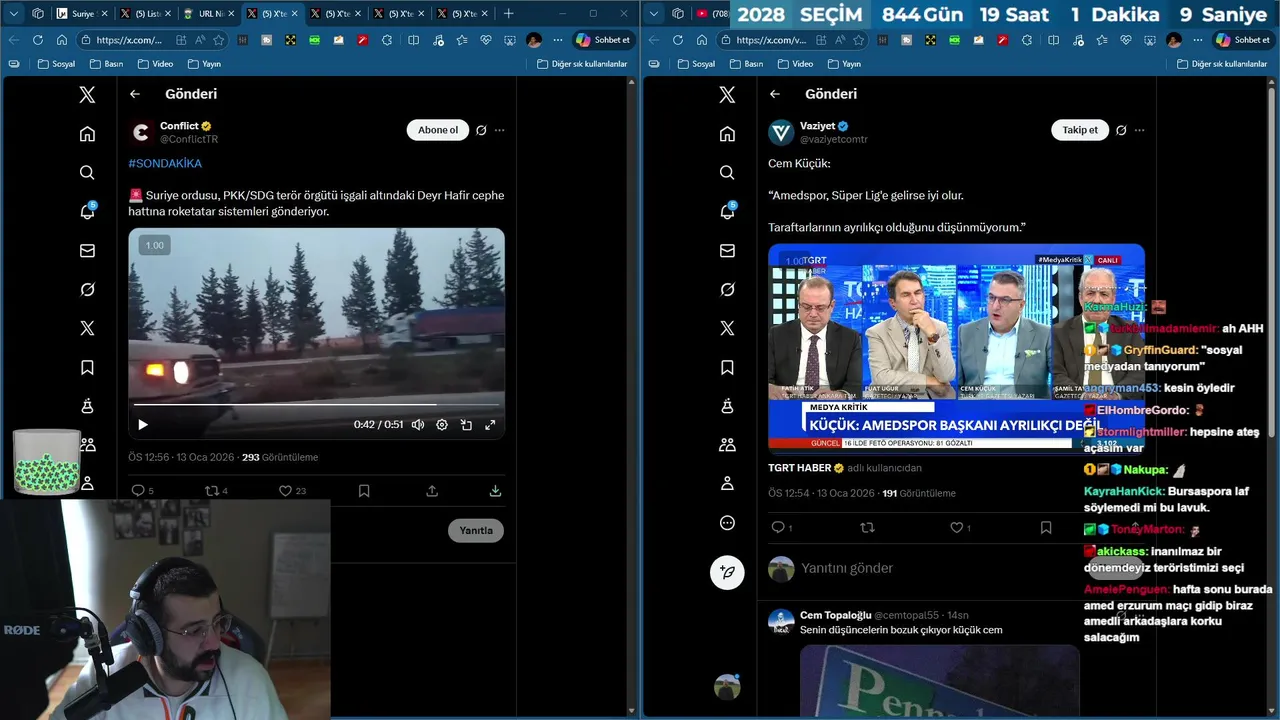The width and height of the screenshot is (1280, 720).
Task: Expand Basın bookmarks folder in left window
Action: coord(106,63)
